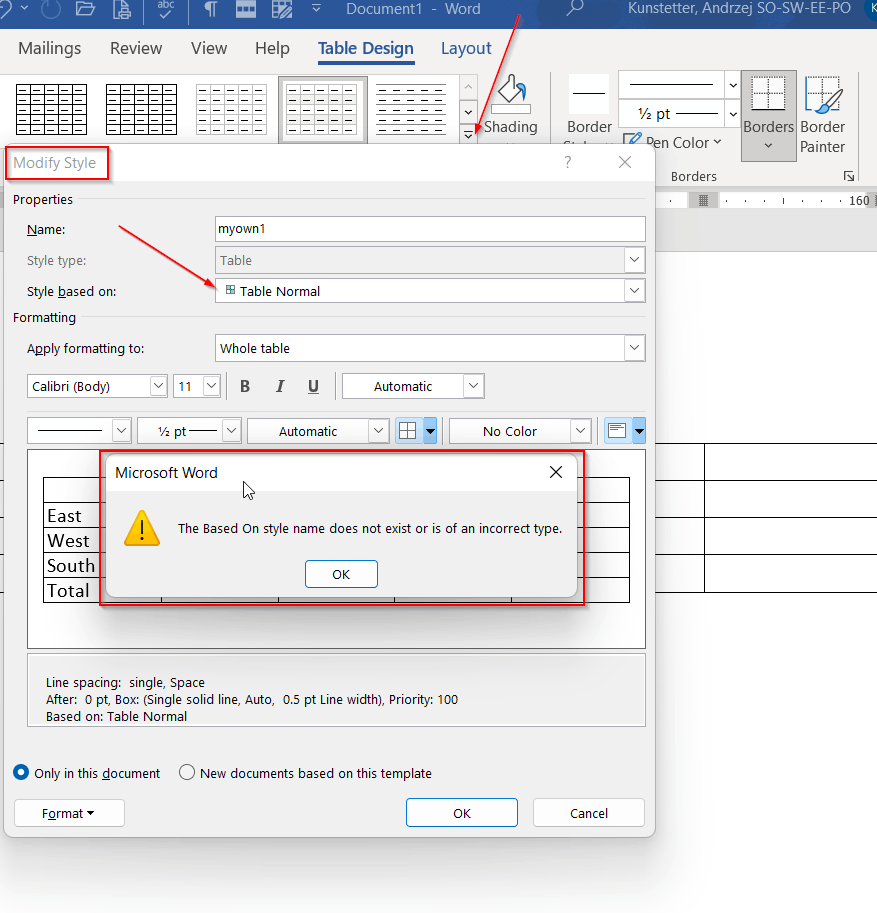The image size is (877, 913).
Task: Apply Italic in Modify Style dialog
Action: coord(280,386)
